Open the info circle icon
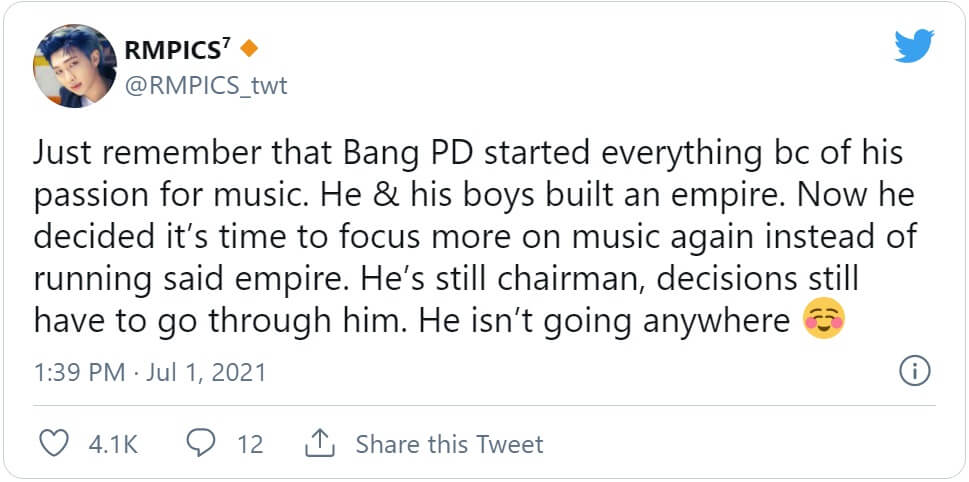This screenshot has height=482, width=969. [x=914, y=372]
